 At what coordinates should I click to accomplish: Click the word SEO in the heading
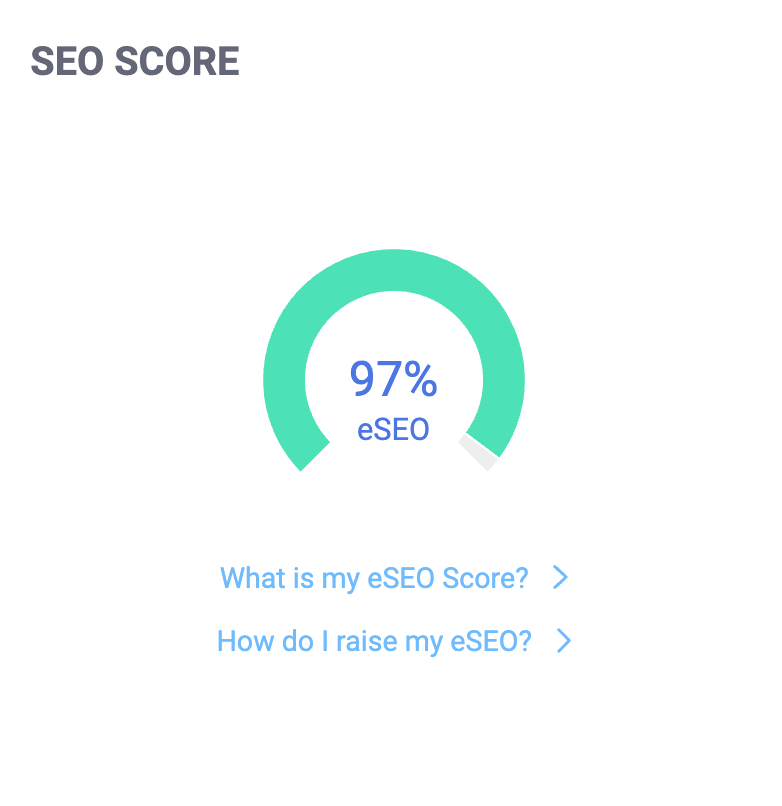pos(67,61)
